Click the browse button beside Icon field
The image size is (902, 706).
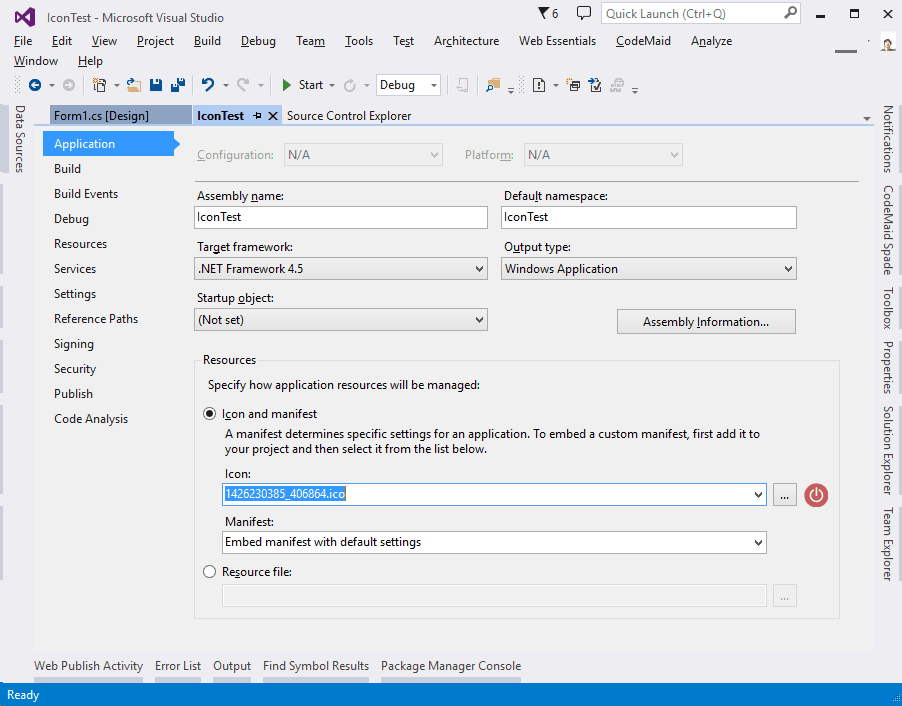[785, 494]
